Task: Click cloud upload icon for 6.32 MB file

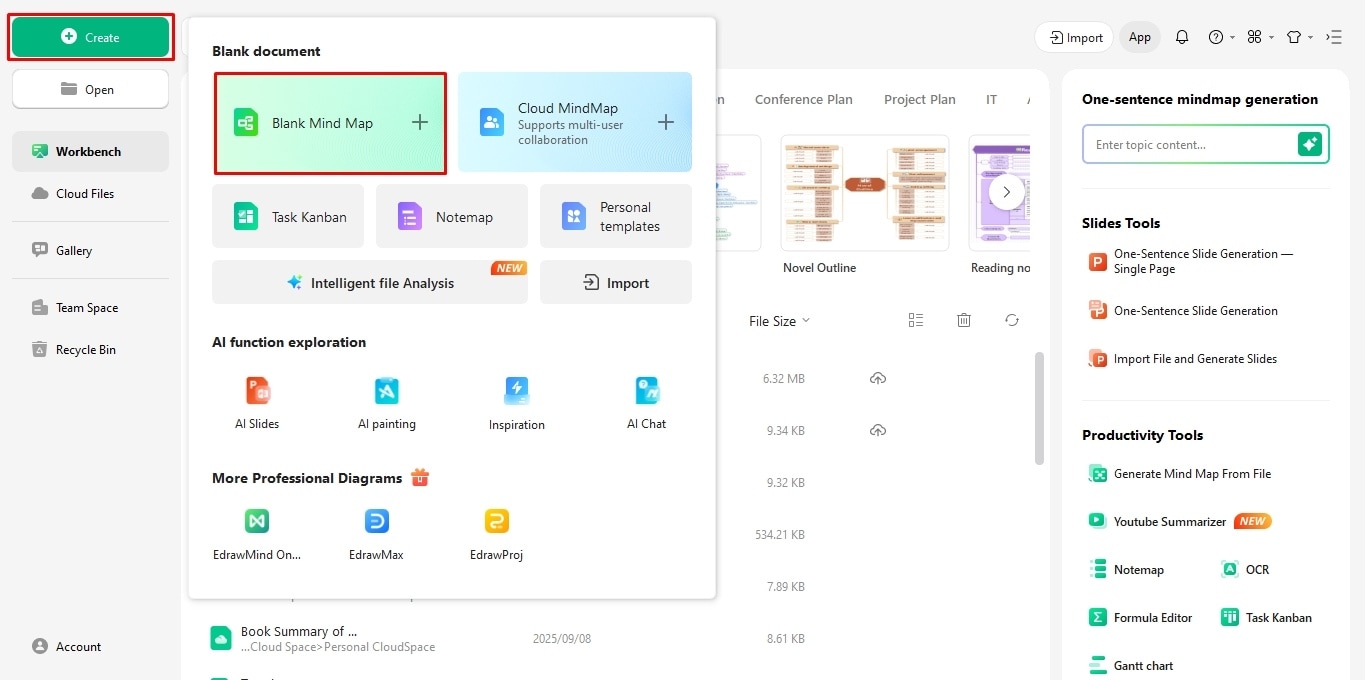Action: [x=878, y=378]
